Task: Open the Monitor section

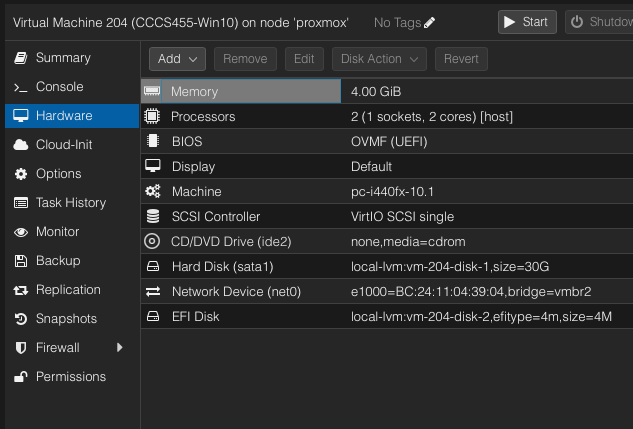Action: [72, 232]
